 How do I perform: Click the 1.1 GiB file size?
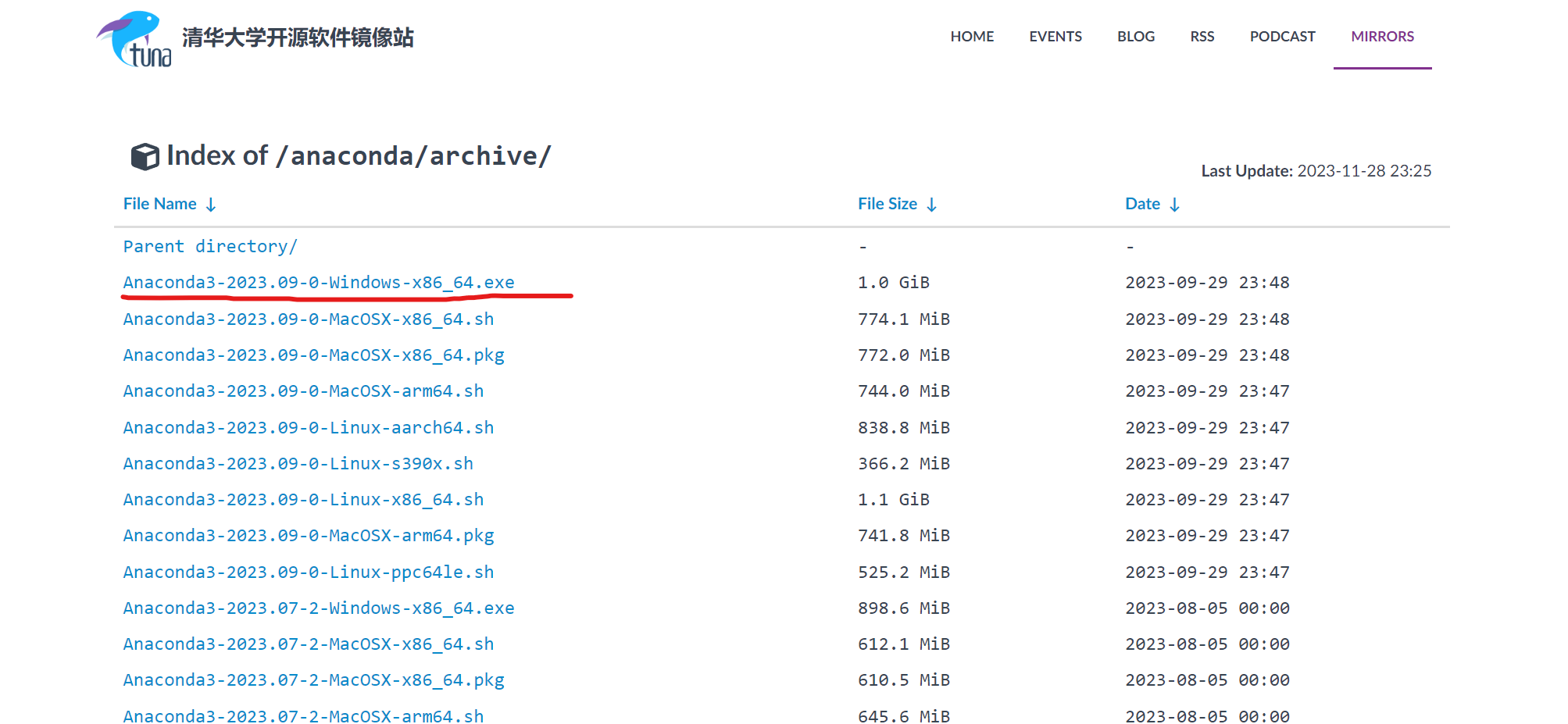tap(894, 500)
